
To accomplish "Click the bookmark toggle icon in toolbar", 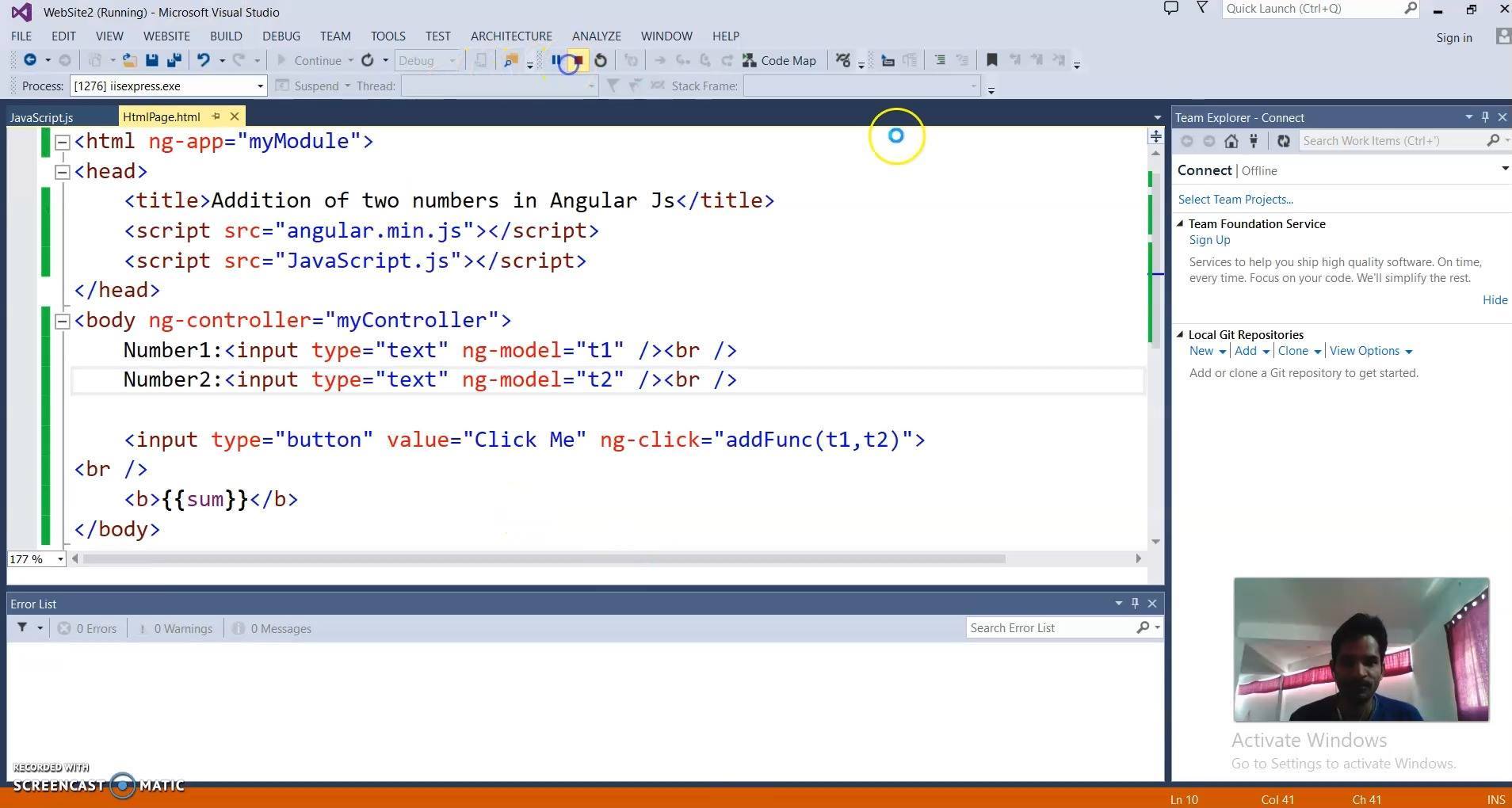I will tap(991, 60).
